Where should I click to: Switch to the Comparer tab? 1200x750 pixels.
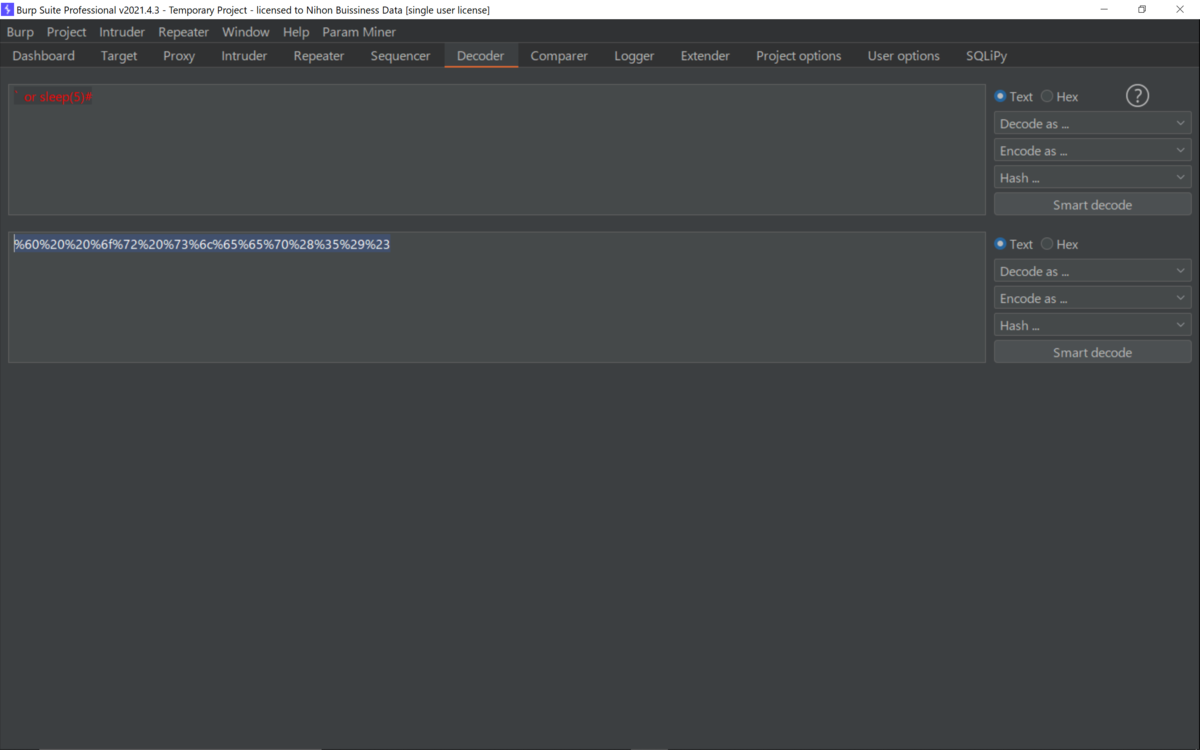(x=559, y=56)
